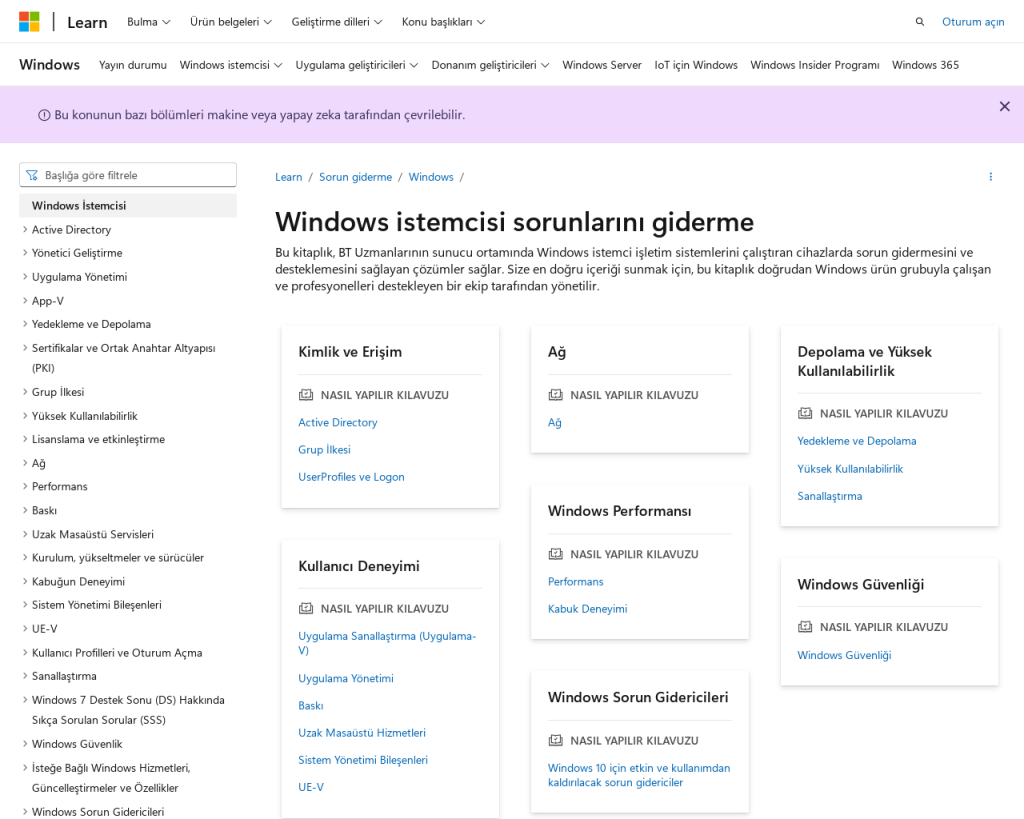Expand Active Directory in the sidebar tree
This screenshot has height=819, width=1024.
(25, 229)
